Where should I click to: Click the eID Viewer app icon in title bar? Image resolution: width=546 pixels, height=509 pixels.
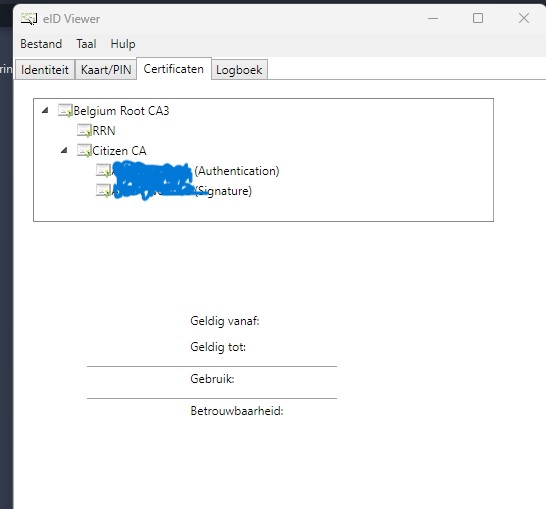[29, 19]
